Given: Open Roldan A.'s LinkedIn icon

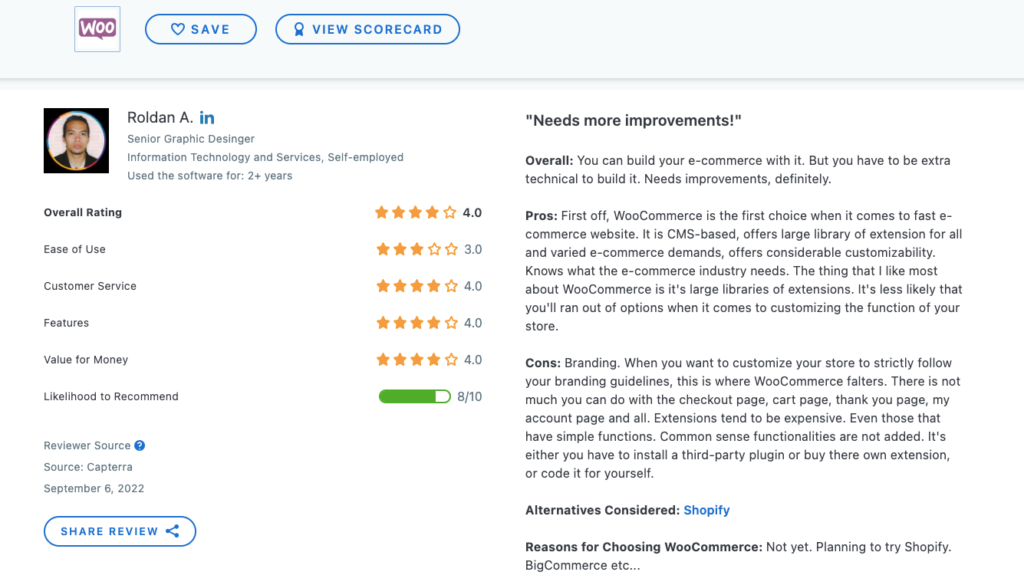Looking at the screenshot, I should click(x=207, y=118).
